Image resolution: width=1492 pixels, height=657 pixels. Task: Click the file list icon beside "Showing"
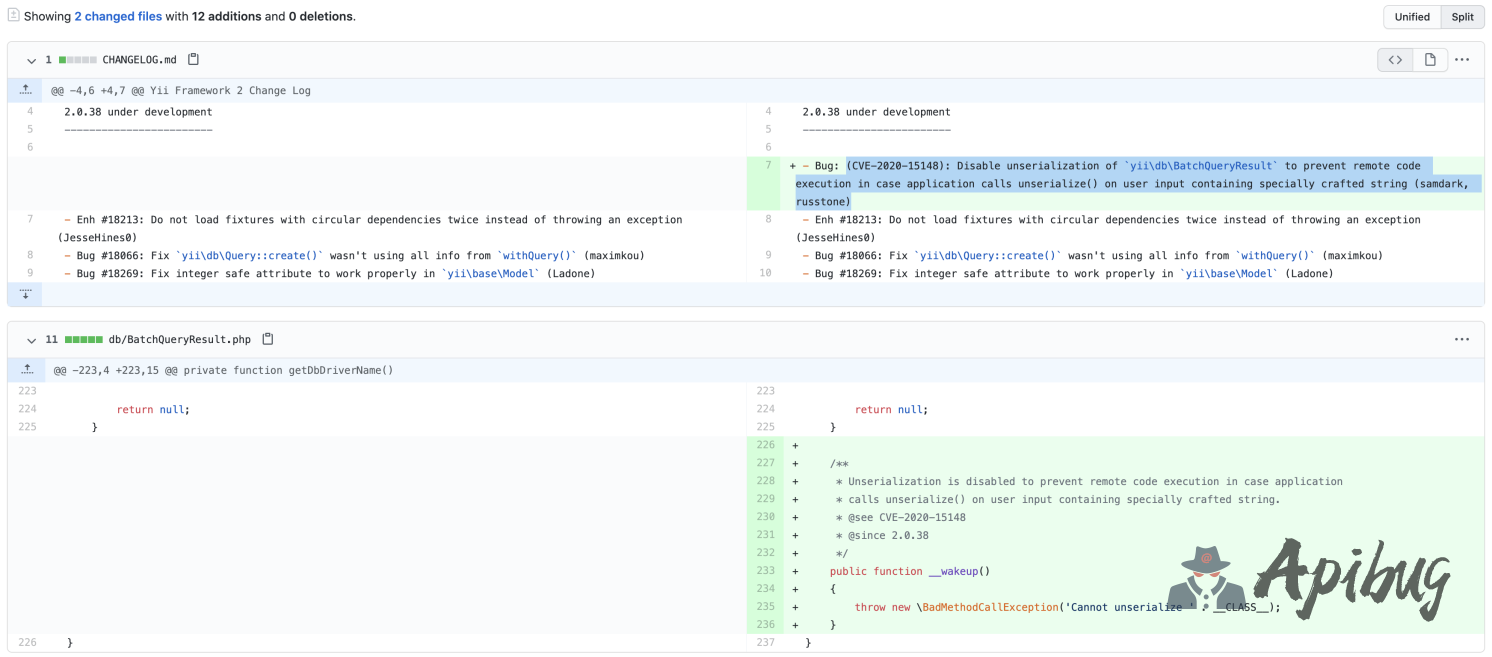[14, 16]
